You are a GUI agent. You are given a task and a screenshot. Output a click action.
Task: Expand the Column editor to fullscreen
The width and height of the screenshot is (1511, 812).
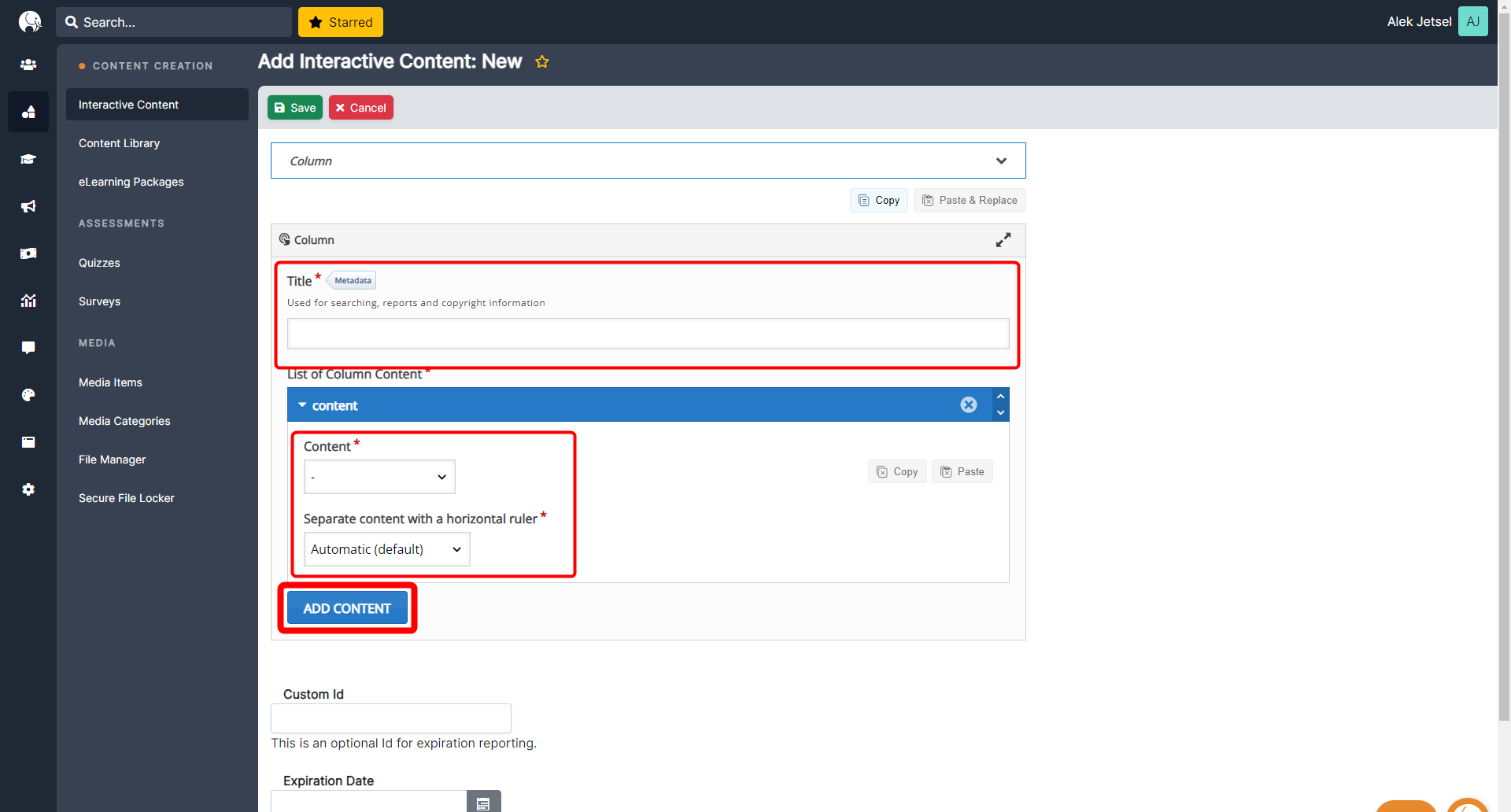click(1003, 240)
